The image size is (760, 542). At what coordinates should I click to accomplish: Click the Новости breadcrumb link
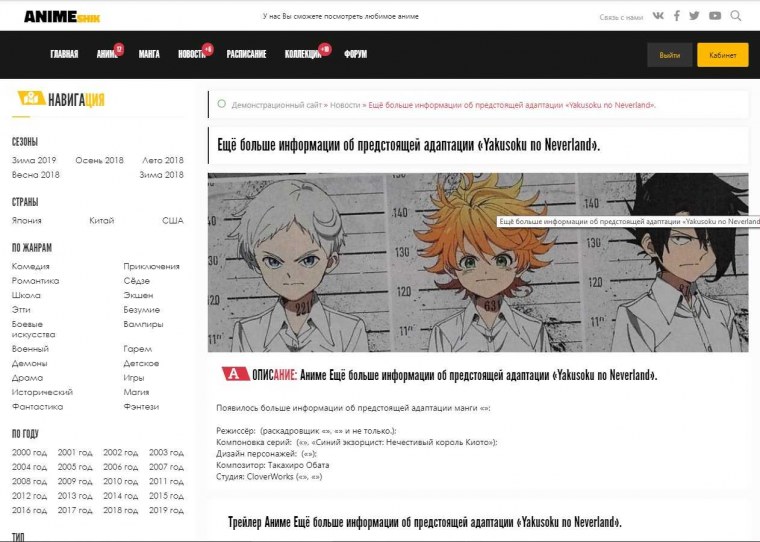[345, 104]
